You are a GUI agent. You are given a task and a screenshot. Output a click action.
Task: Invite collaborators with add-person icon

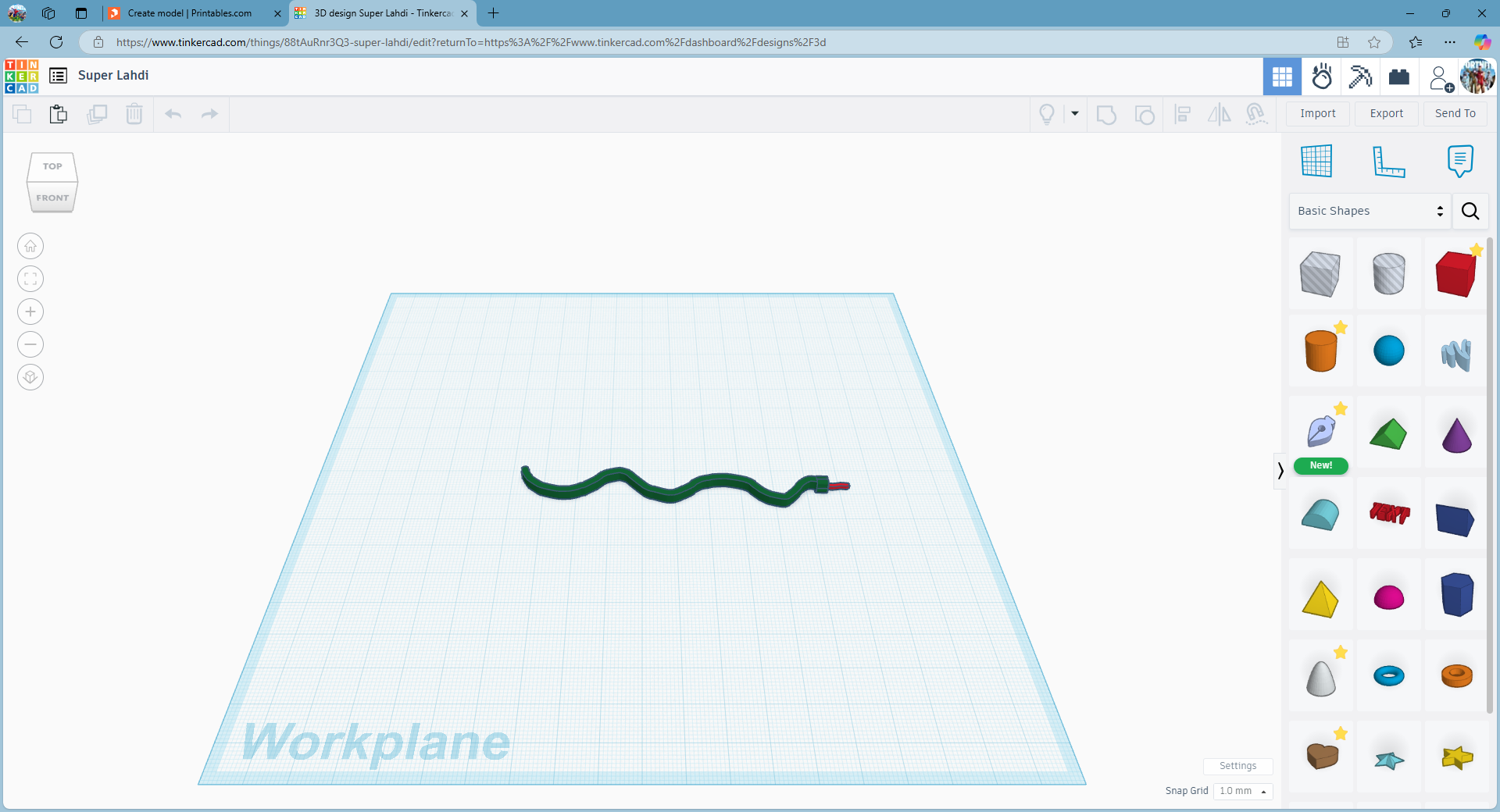coord(1441,78)
